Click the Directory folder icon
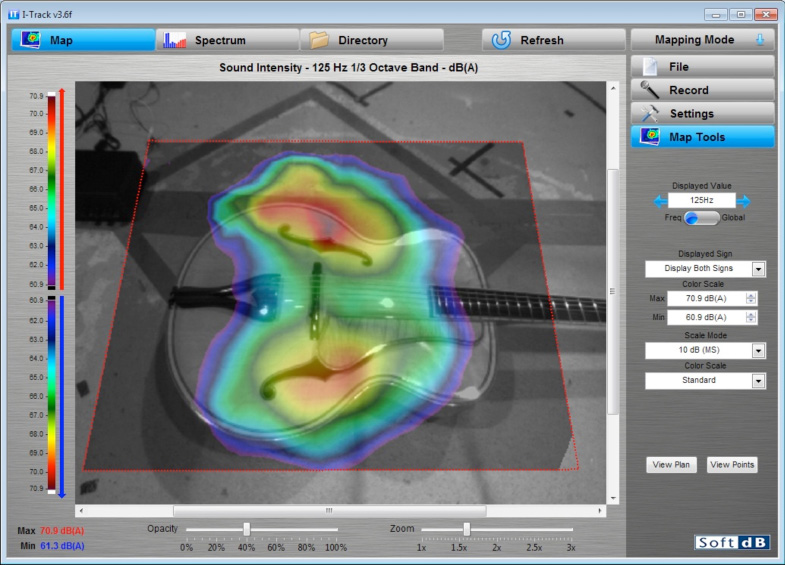Screen dimensions: 785x565 coord(320,40)
